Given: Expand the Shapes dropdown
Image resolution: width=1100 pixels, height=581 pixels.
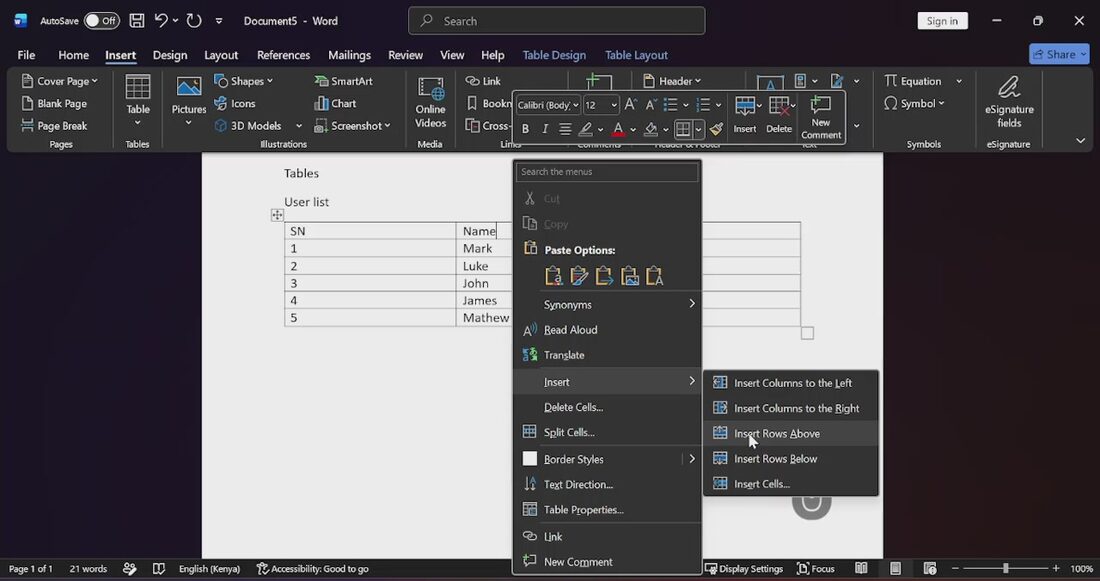Looking at the screenshot, I should pos(243,81).
